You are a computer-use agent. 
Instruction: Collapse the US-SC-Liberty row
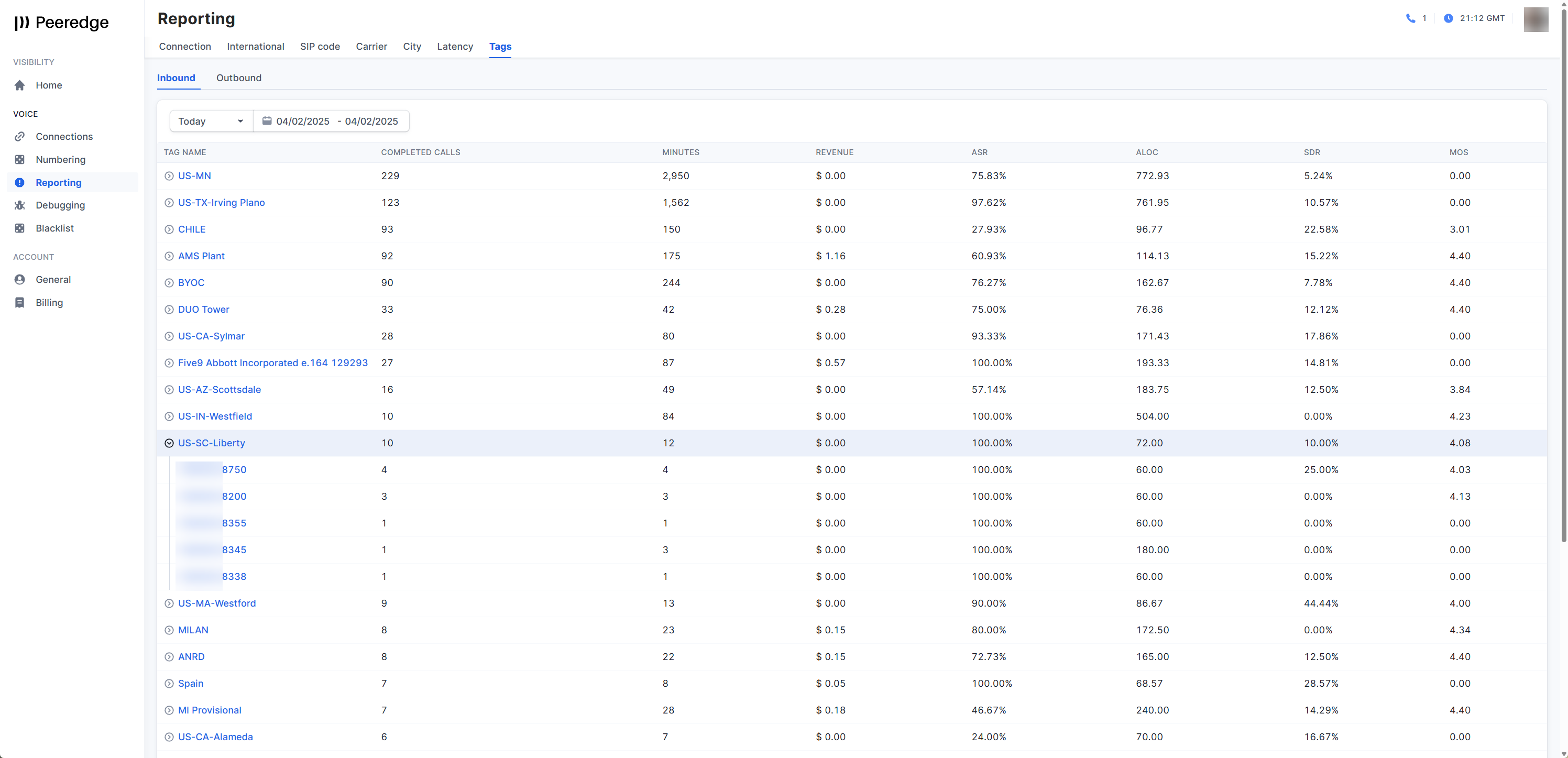169,443
